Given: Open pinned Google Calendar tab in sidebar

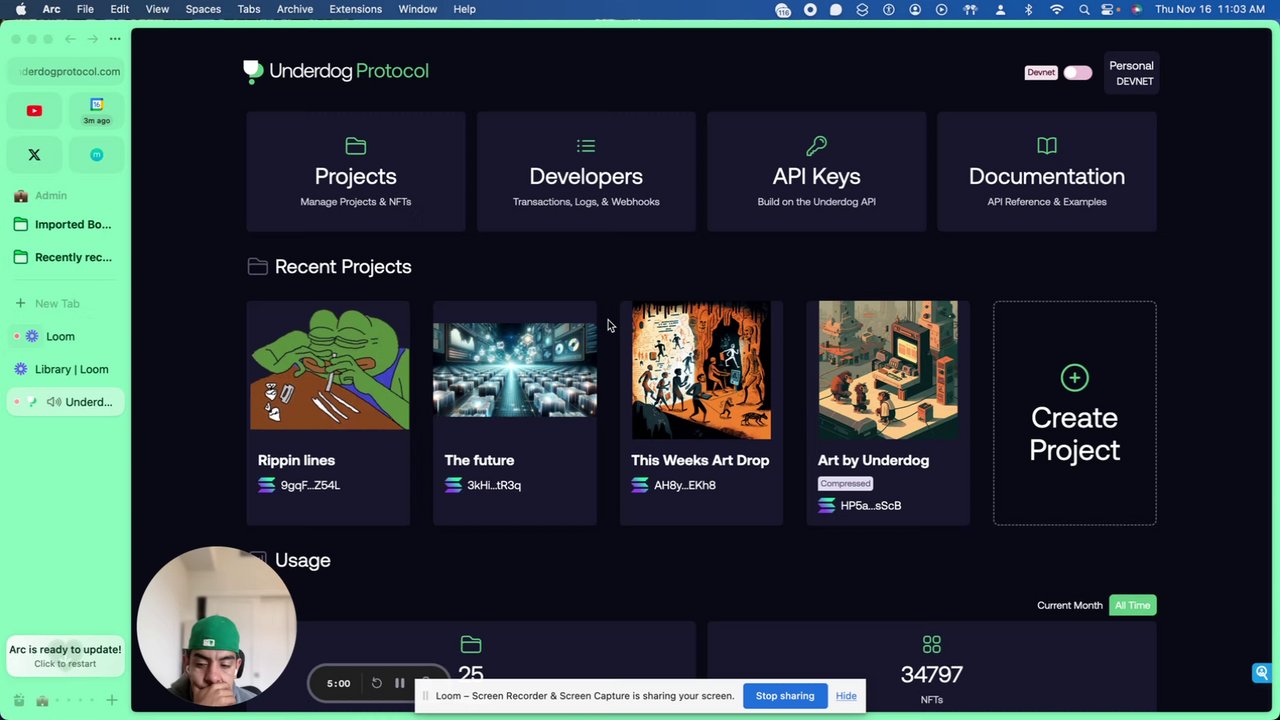Looking at the screenshot, I should tap(96, 110).
